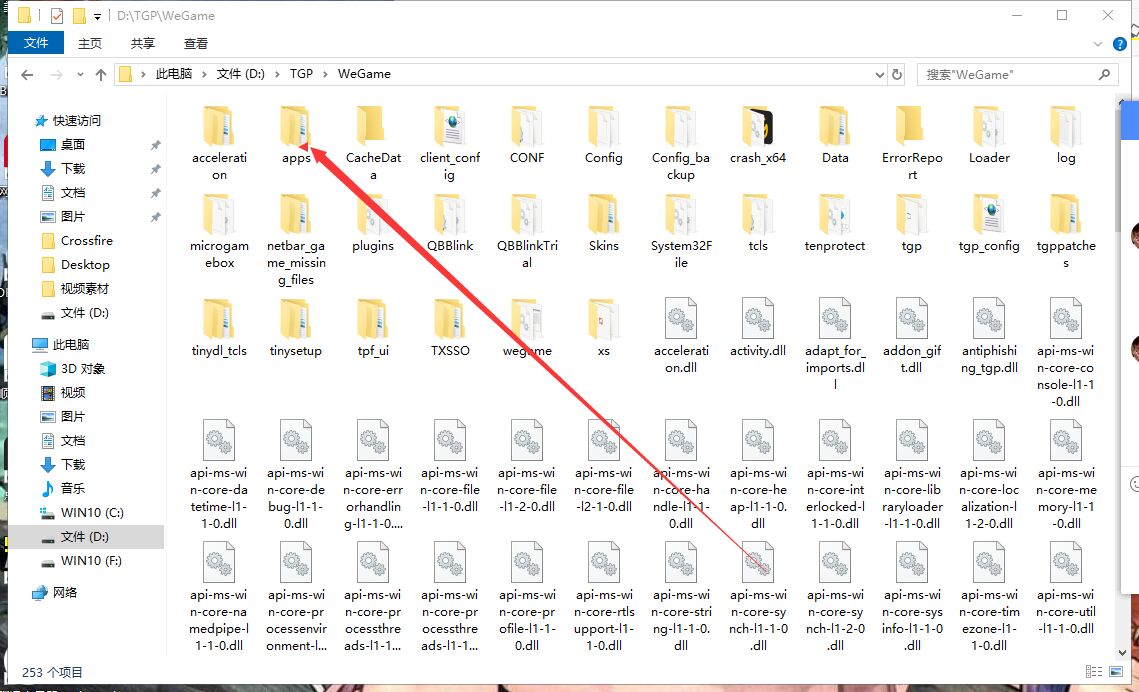Select the tinysetup folder

click(x=296, y=328)
